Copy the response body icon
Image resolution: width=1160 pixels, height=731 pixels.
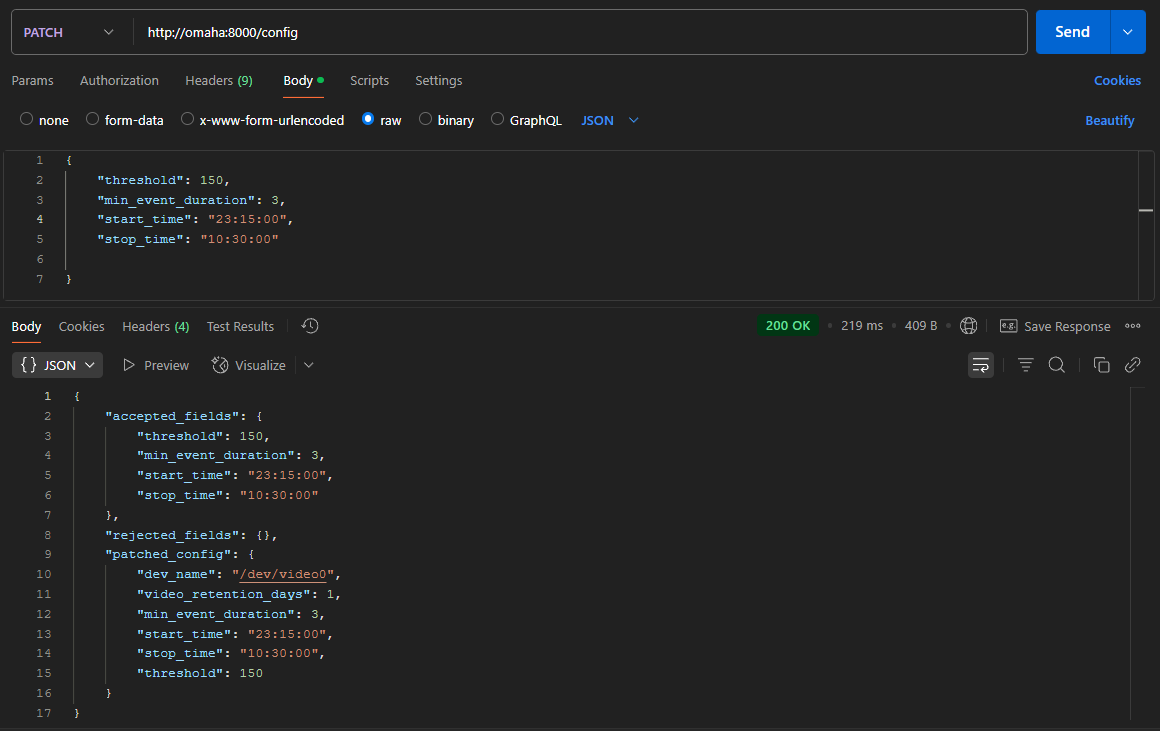1101,365
